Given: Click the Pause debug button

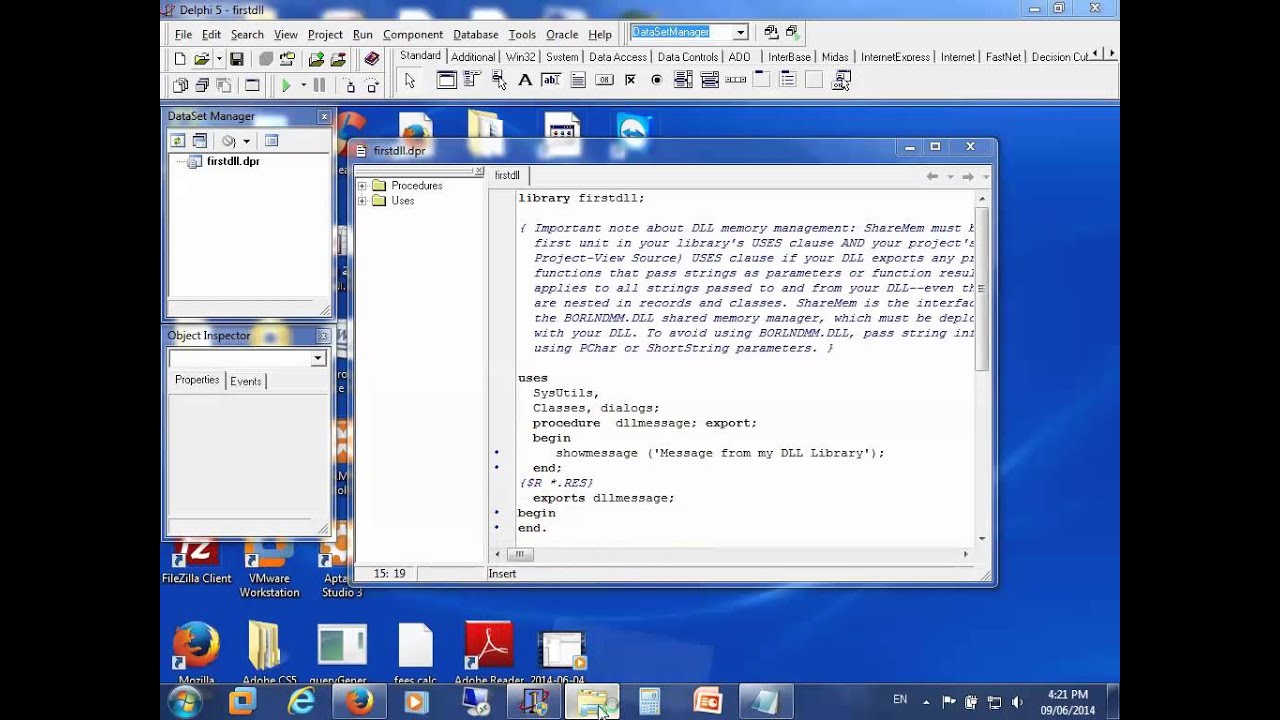Looking at the screenshot, I should 319,86.
